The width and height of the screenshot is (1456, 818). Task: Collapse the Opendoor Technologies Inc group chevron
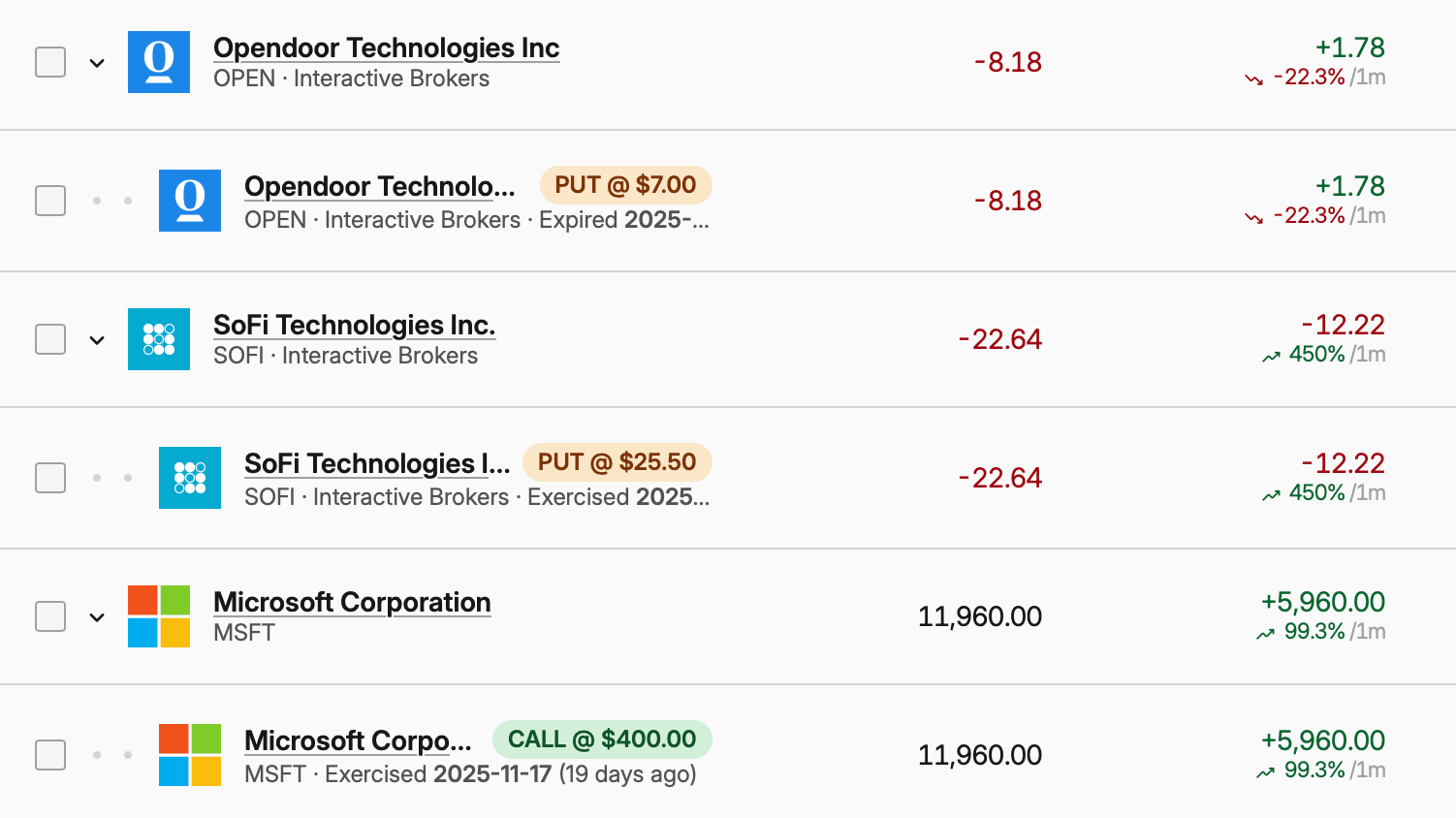[x=97, y=63]
